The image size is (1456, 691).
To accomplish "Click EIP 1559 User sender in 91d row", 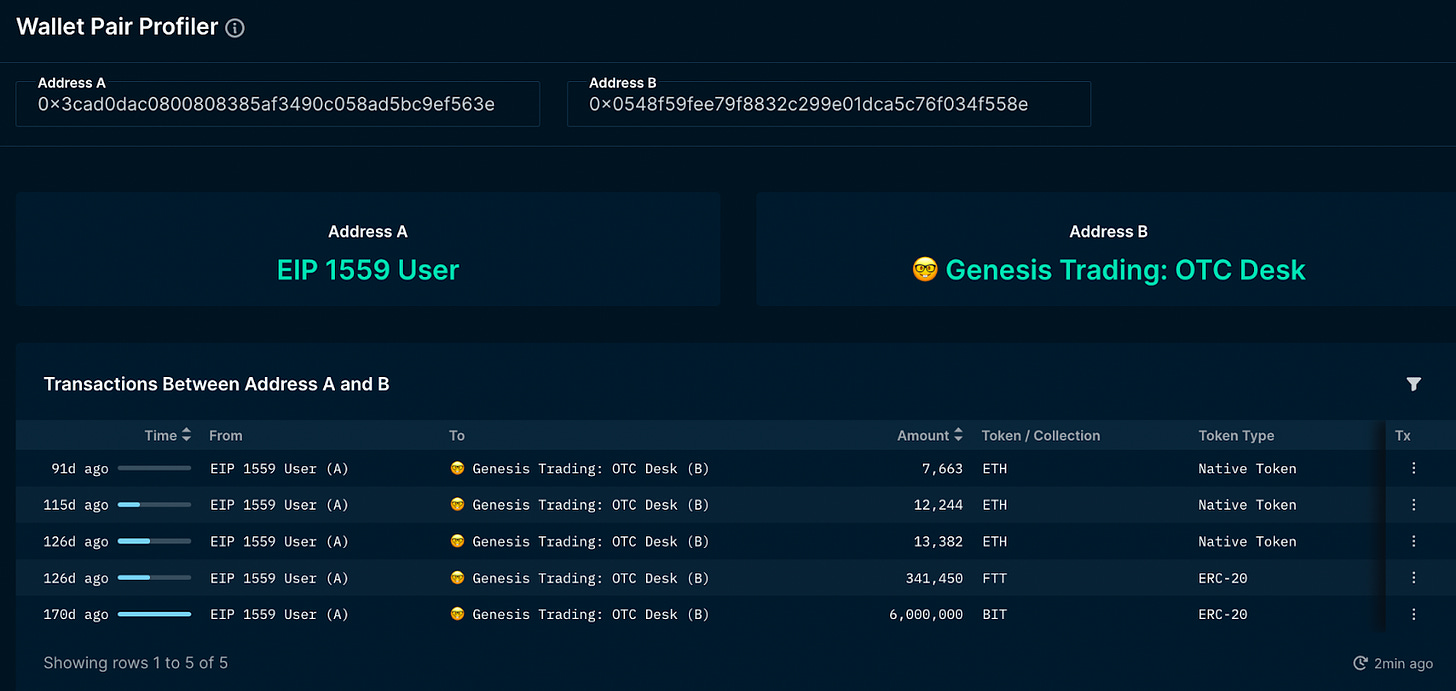I will tap(279, 468).
